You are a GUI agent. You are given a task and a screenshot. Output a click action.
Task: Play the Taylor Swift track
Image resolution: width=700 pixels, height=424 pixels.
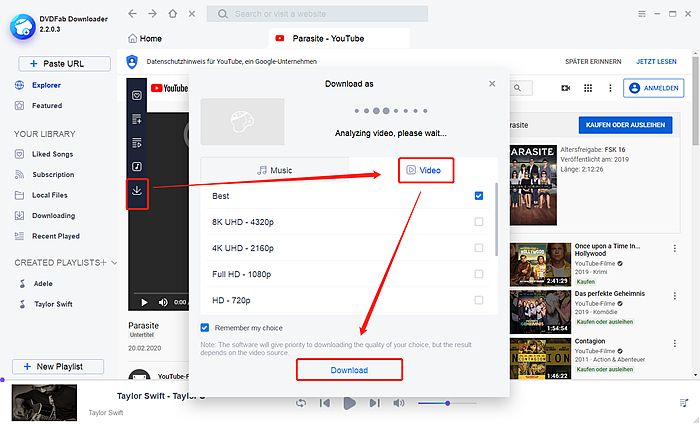tap(349, 403)
